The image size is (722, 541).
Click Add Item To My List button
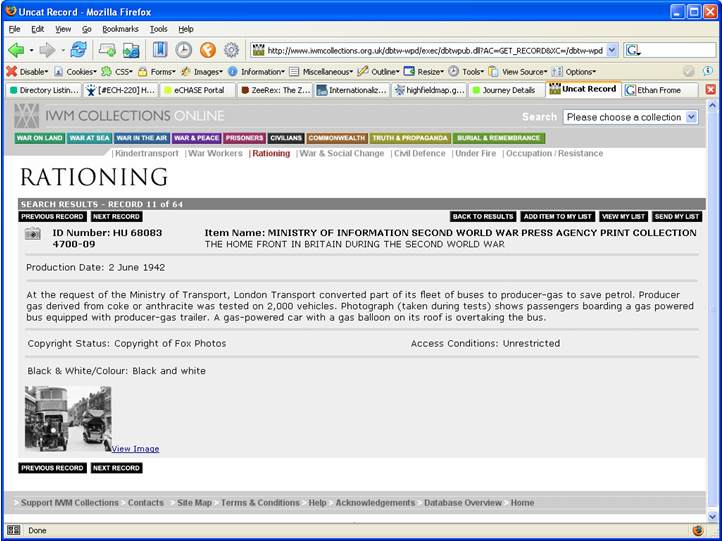[x=557, y=216]
